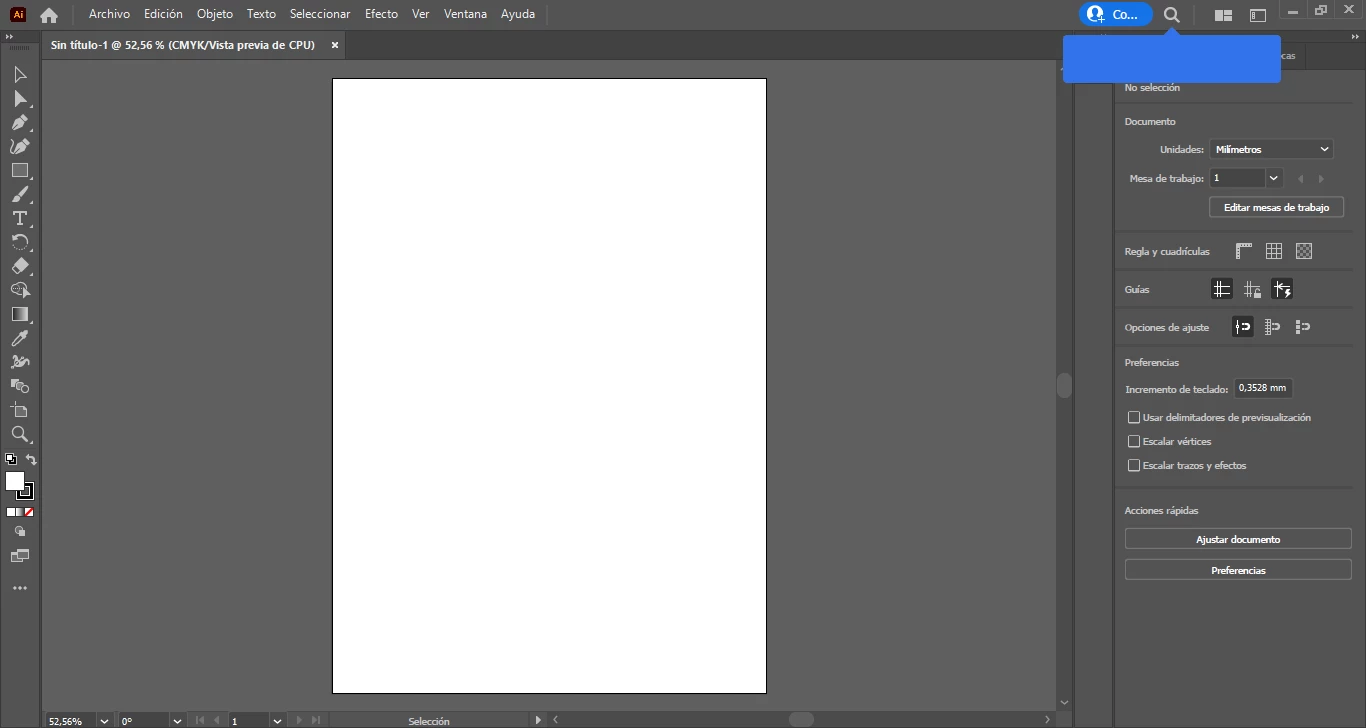Select the Artboard tool
The image size is (1366, 728).
(x=20, y=411)
